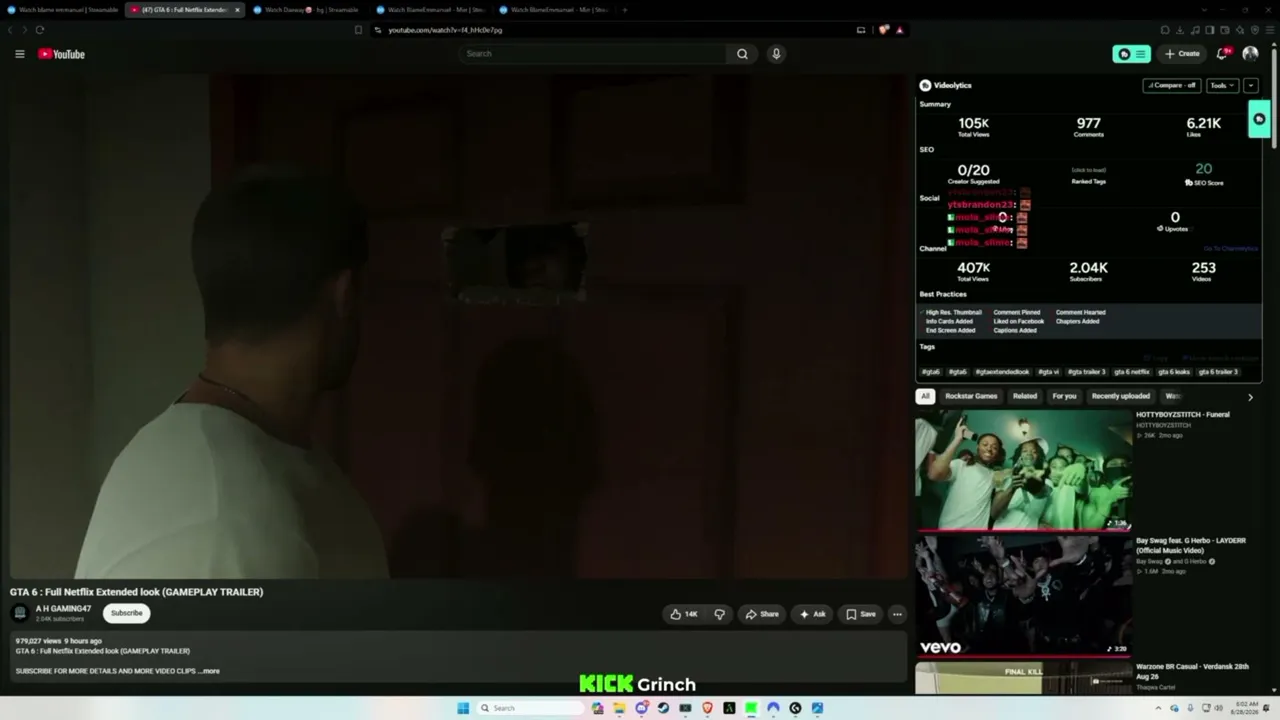1280x720 pixels.
Task: Open the teal Videolytics side tab
Action: pos(1259,119)
